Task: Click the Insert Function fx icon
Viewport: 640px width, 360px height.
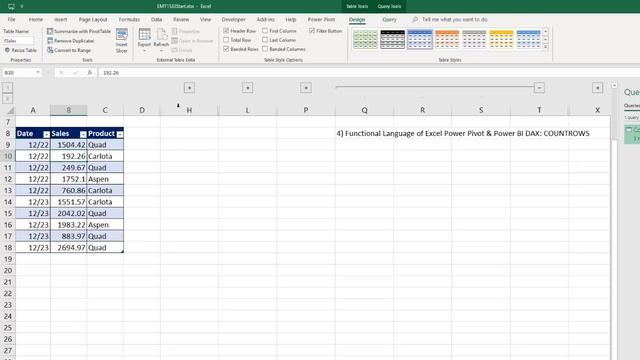Action: coord(89,73)
